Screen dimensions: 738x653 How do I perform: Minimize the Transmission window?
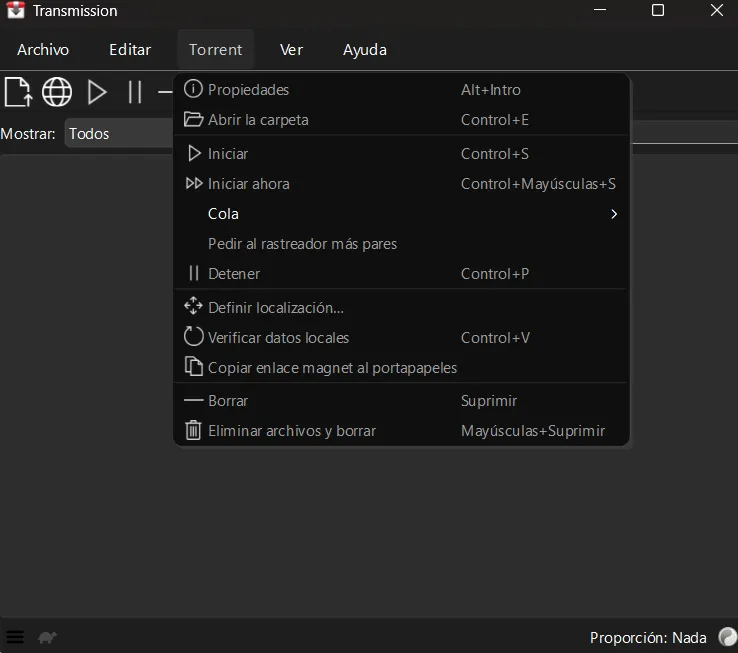(600, 10)
